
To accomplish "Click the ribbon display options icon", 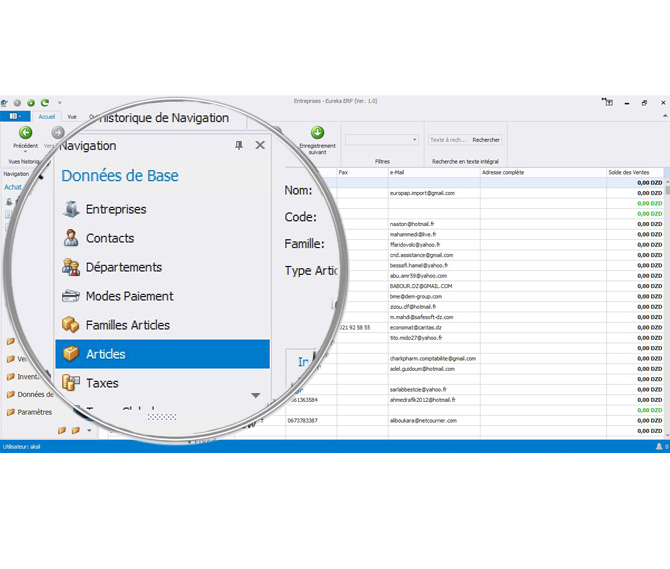I will point(607,102).
